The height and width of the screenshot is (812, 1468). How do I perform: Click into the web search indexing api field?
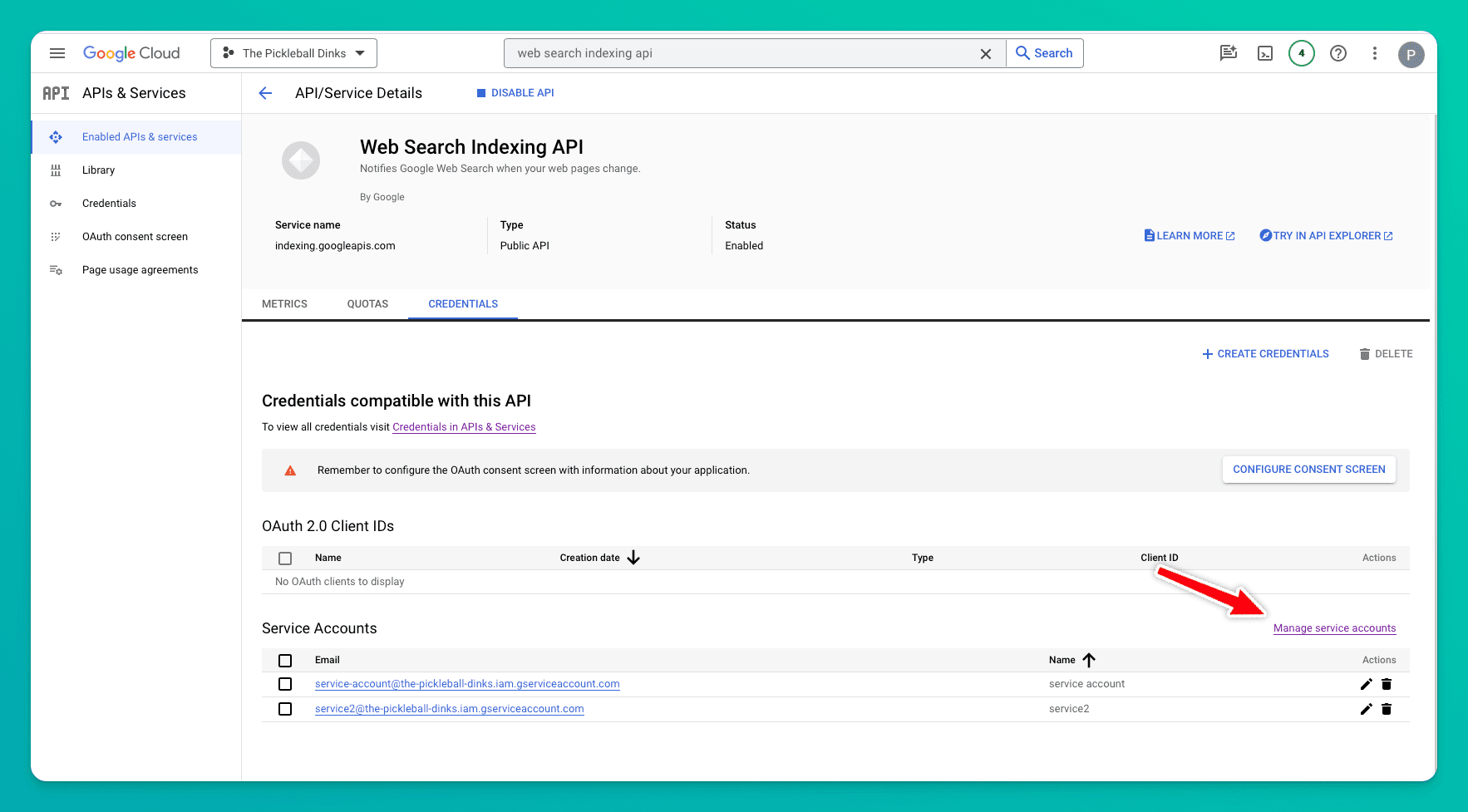tap(740, 53)
